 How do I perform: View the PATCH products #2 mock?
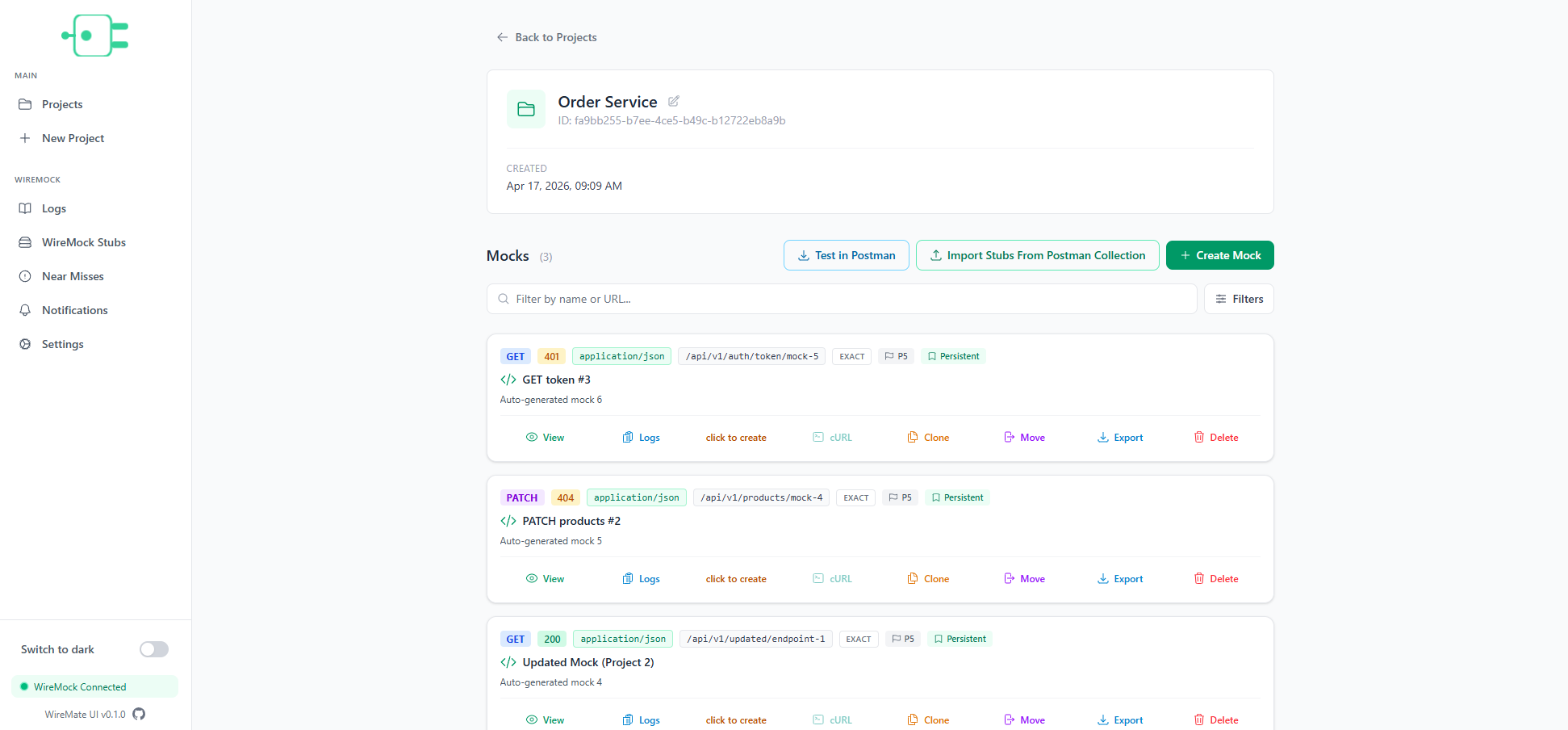tap(545, 579)
